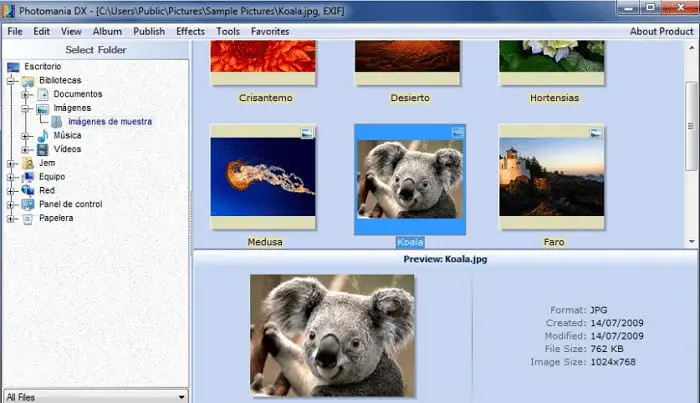Expand the Jem tree node
The image size is (700, 403).
(11, 164)
